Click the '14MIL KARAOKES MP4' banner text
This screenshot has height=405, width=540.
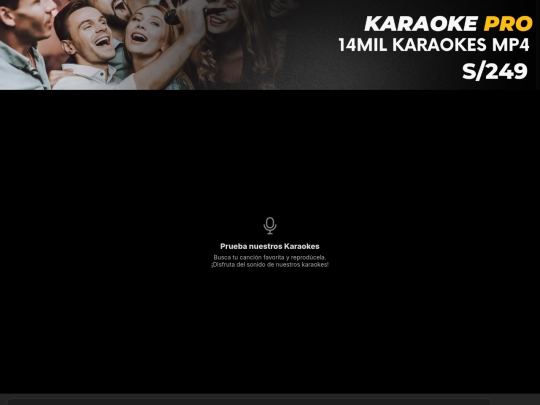click(x=434, y=45)
